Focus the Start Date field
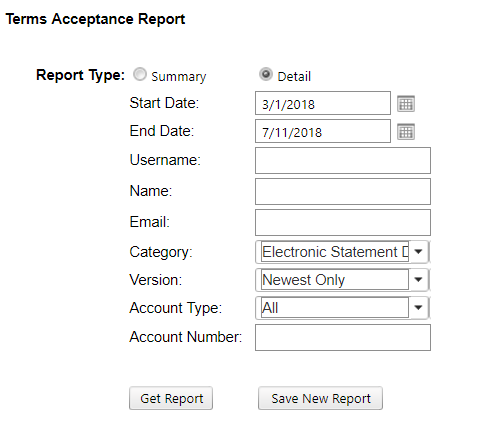Screen dimensions: 494x434 (x=323, y=103)
